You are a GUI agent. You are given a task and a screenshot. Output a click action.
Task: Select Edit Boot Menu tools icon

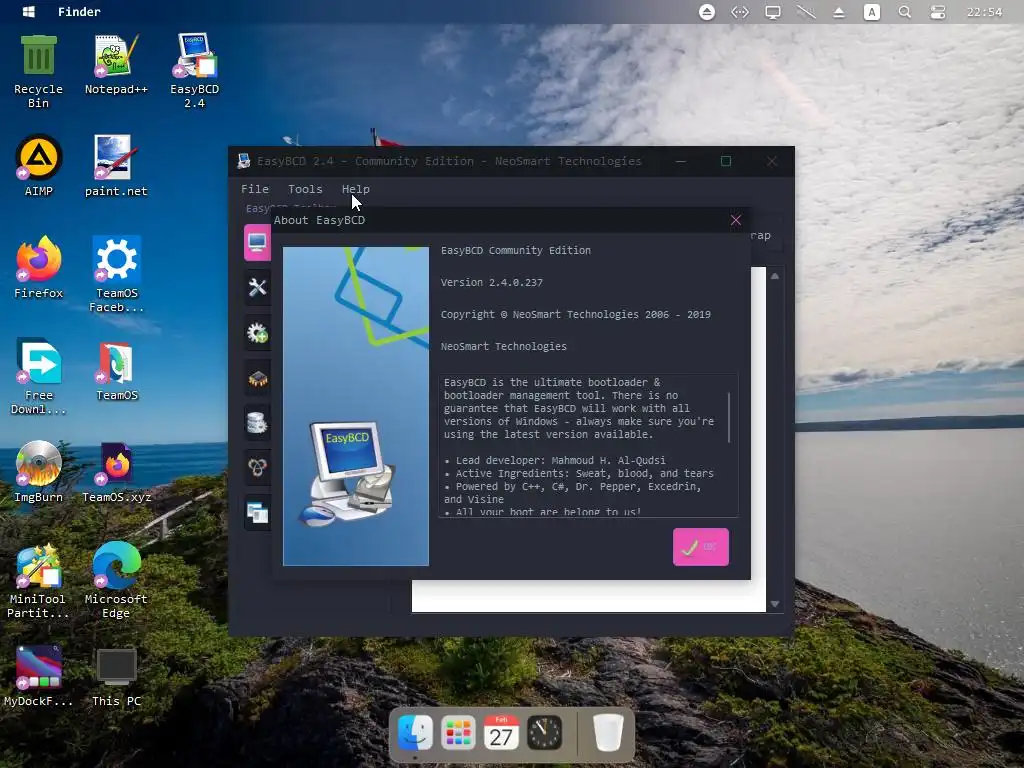[257, 287]
